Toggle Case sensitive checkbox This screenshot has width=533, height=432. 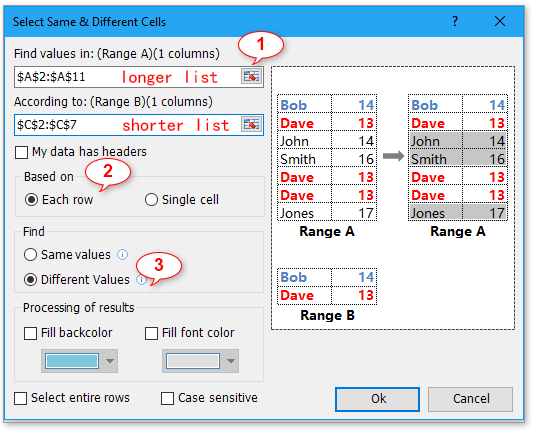pyautogui.click(x=167, y=398)
